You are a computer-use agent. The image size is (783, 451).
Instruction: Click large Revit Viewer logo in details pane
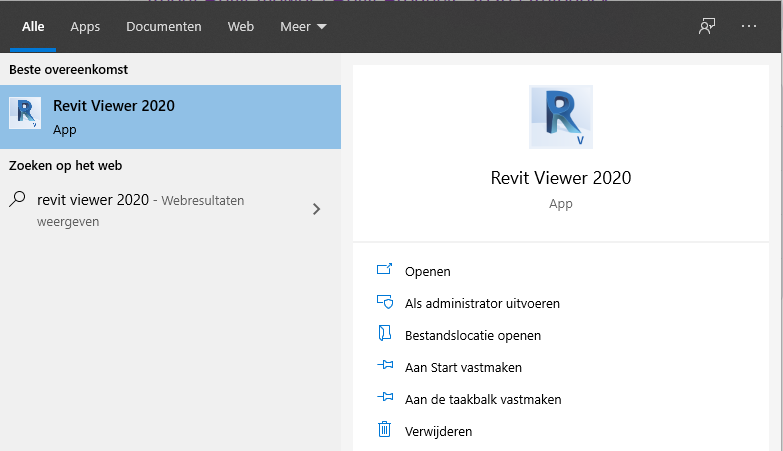click(561, 117)
